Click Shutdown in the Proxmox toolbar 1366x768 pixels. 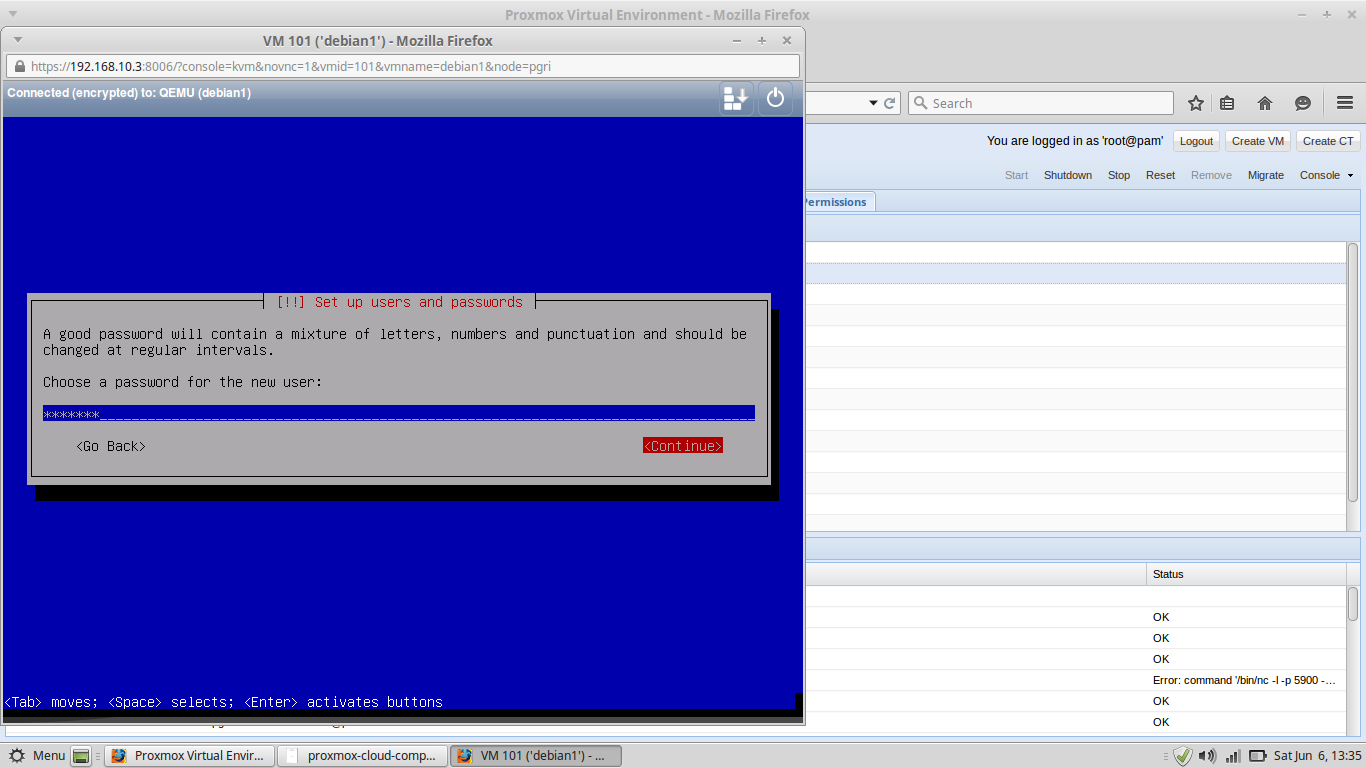pyautogui.click(x=1068, y=175)
